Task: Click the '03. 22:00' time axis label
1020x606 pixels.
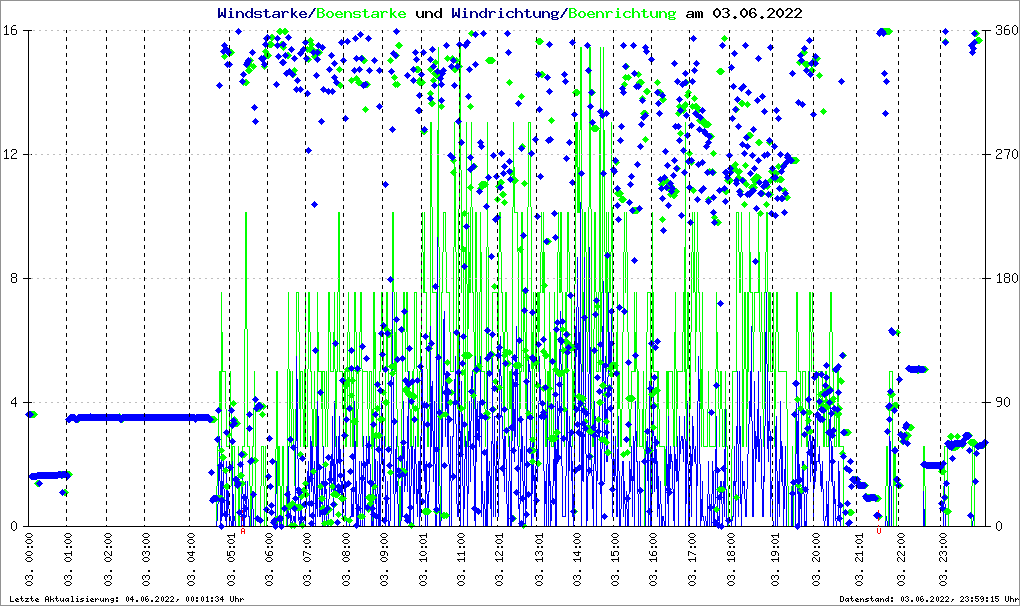Action: coord(900,559)
